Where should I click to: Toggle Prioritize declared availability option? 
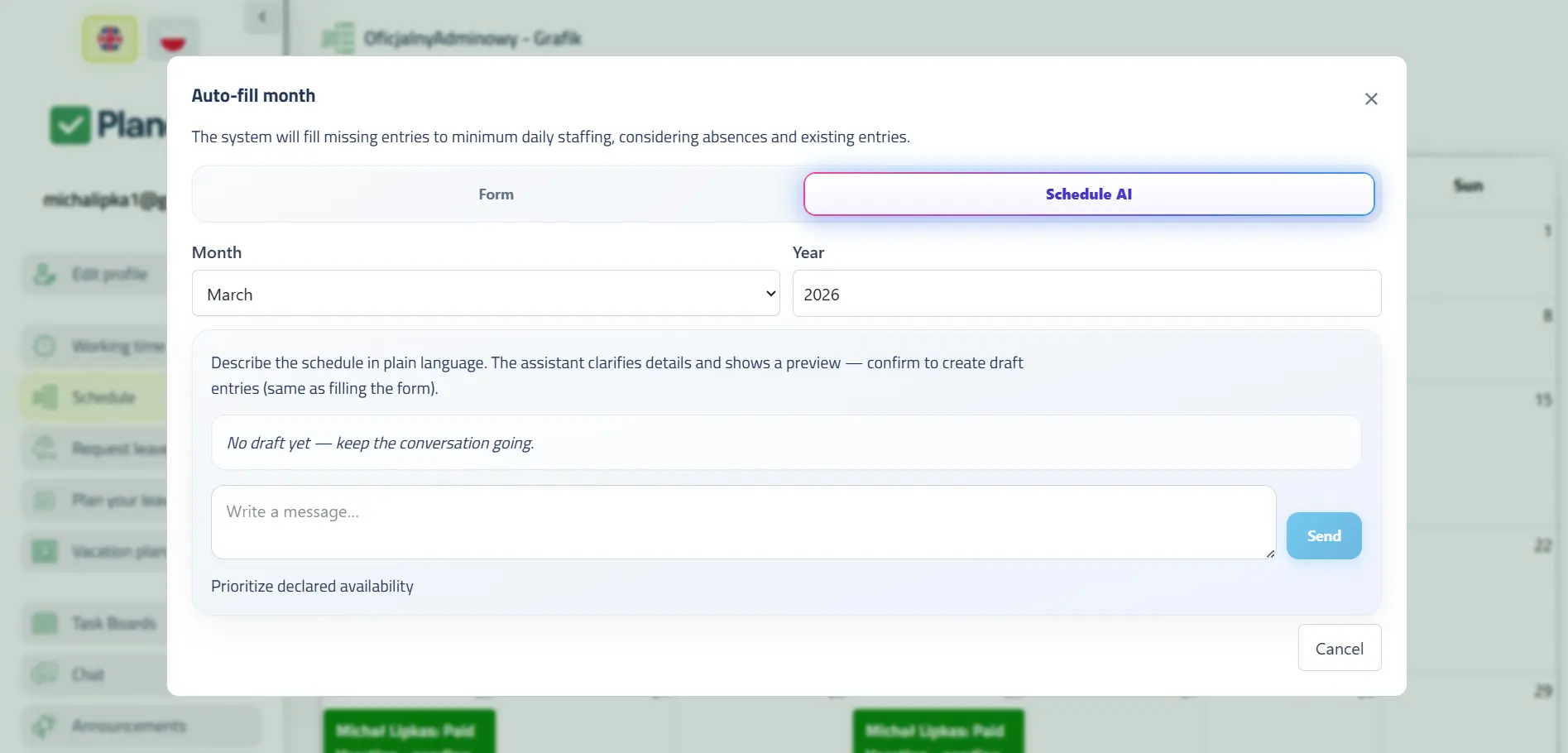[312, 586]
